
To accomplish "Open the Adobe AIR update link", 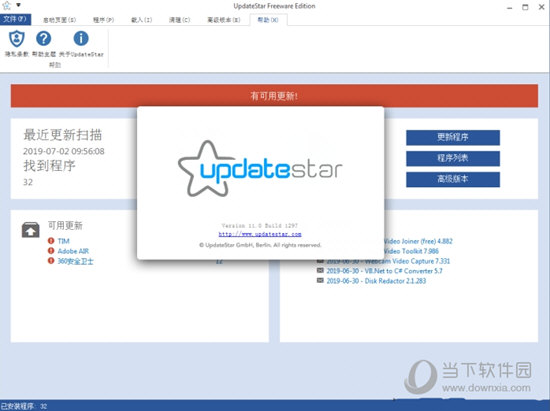I will pos(73,251).
